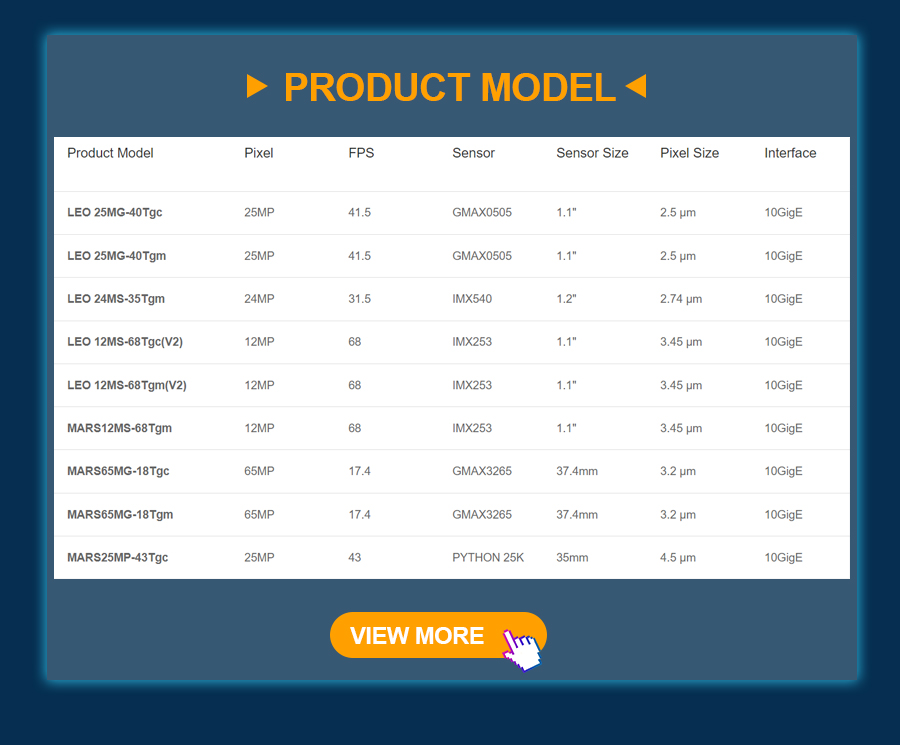Select the 4.5 μm pixel size

click(x=678, y=557)
